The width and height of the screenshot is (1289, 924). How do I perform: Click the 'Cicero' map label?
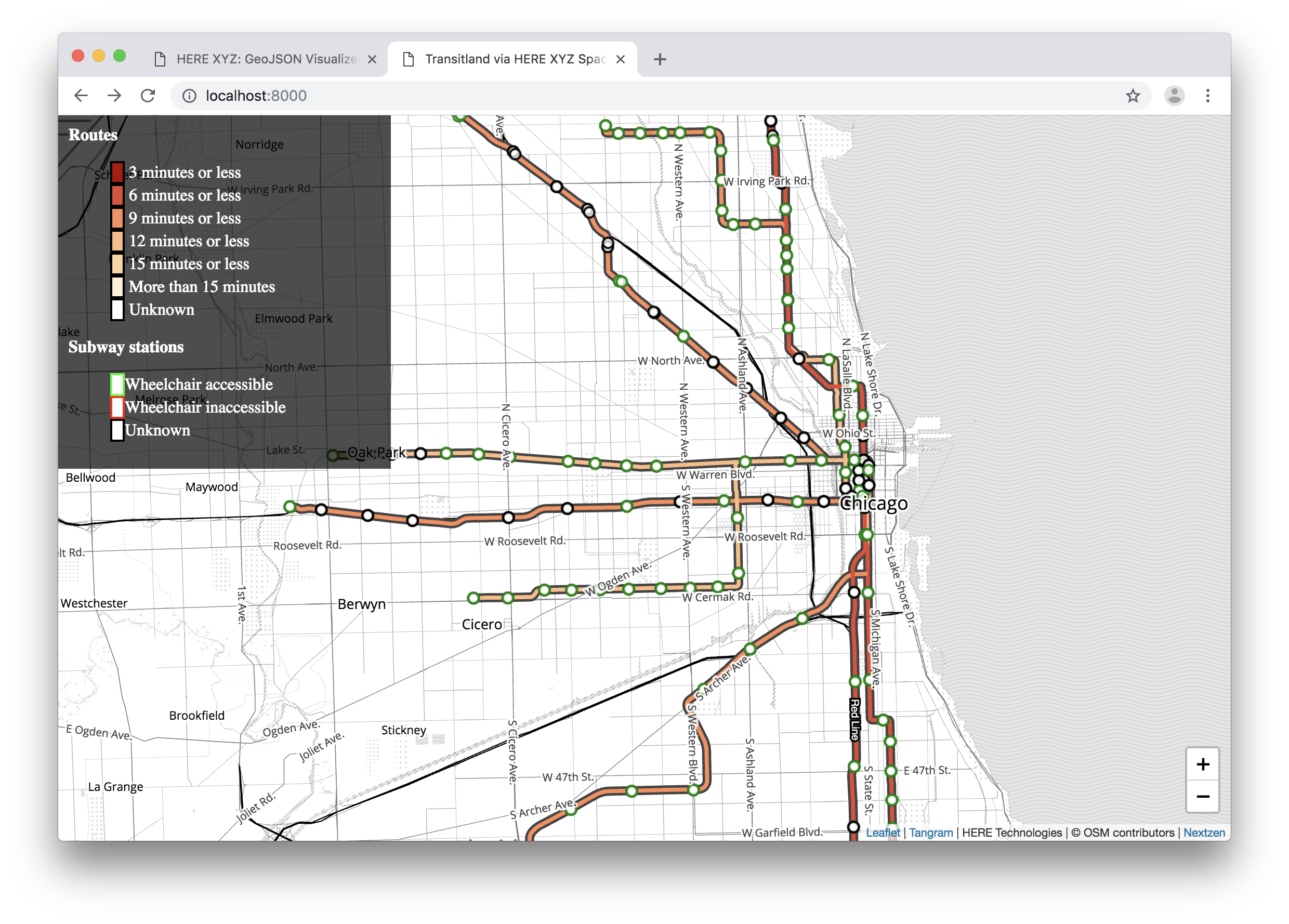coord(481,625)
